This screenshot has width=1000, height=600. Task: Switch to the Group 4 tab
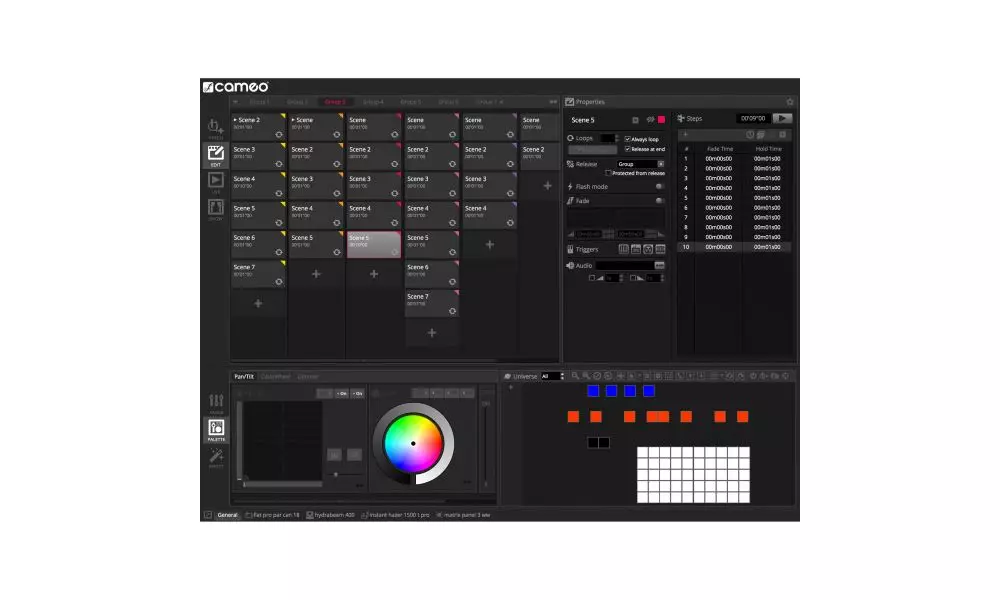pos(373,102)
